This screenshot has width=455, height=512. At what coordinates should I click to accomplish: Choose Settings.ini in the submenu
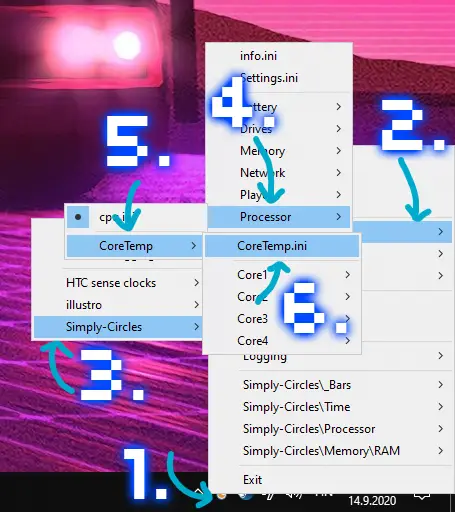point(269,78)
